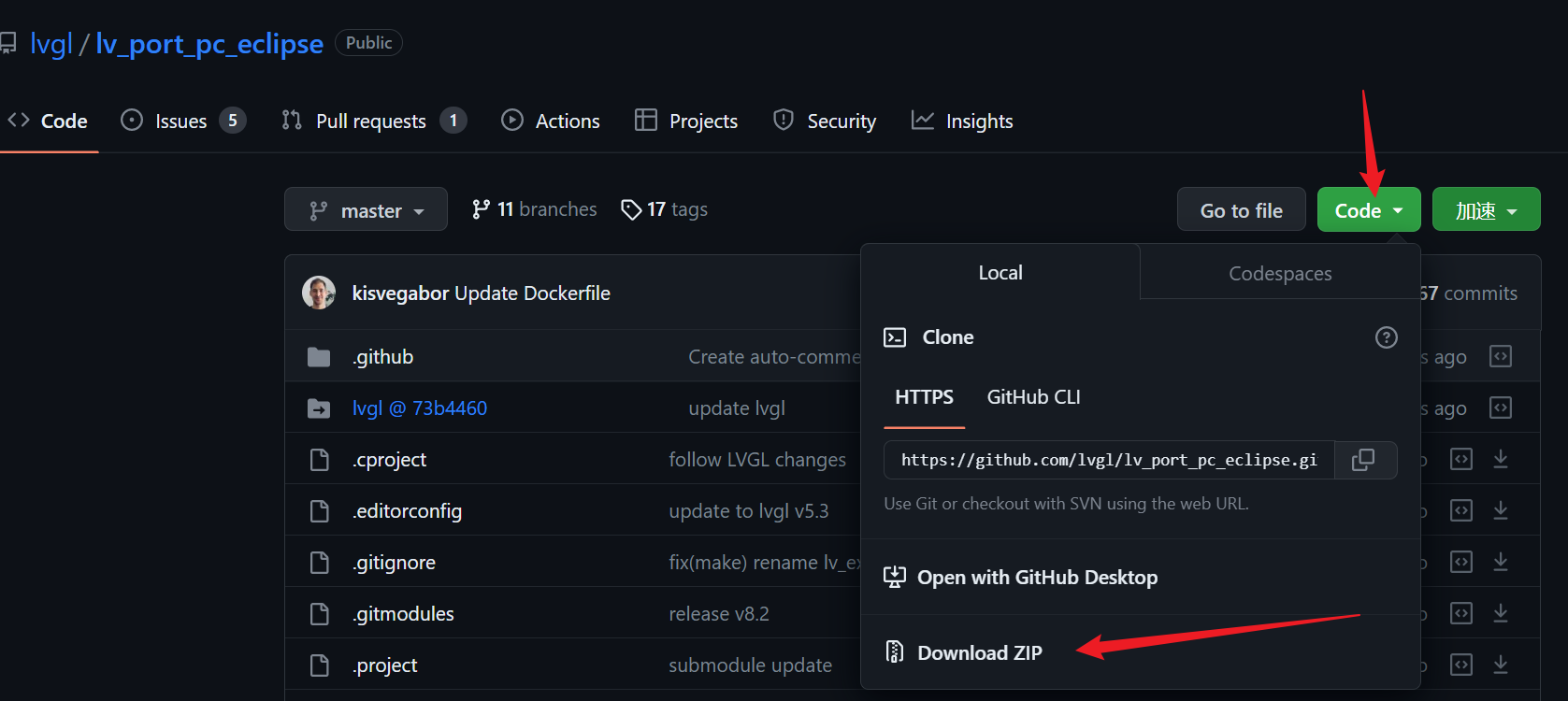The width and height of the screenshot is (1568, 701).
Task: Click the Download ZIP file icon
Action: 894,651
